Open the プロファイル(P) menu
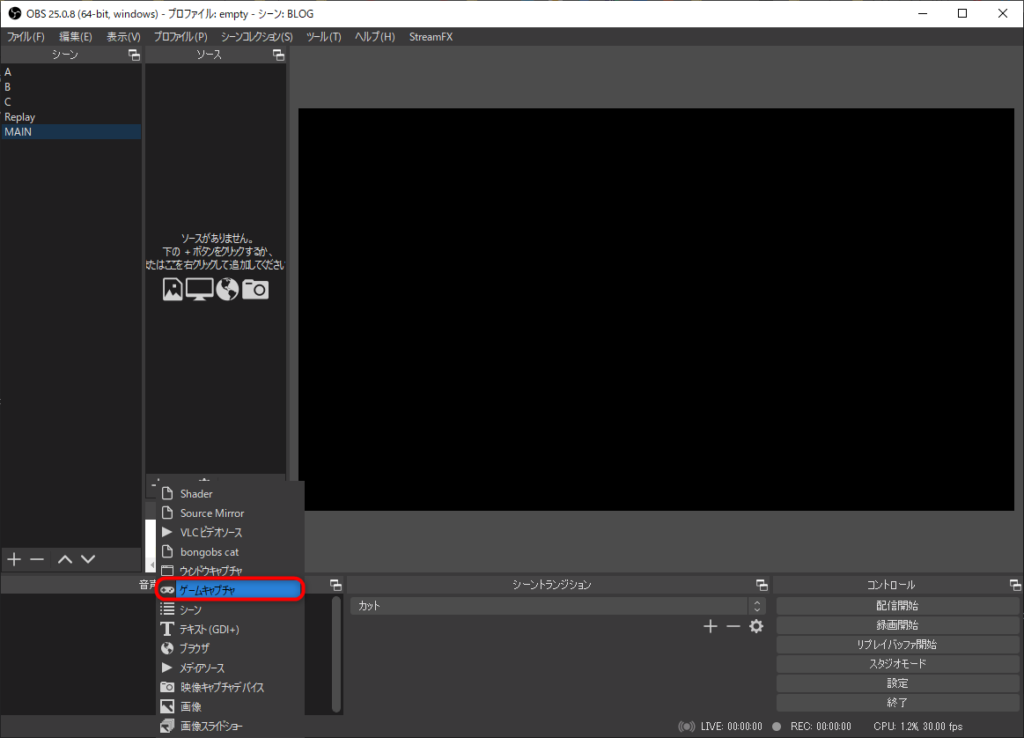This screenshot has height=738, width=1024. (180, 37)
